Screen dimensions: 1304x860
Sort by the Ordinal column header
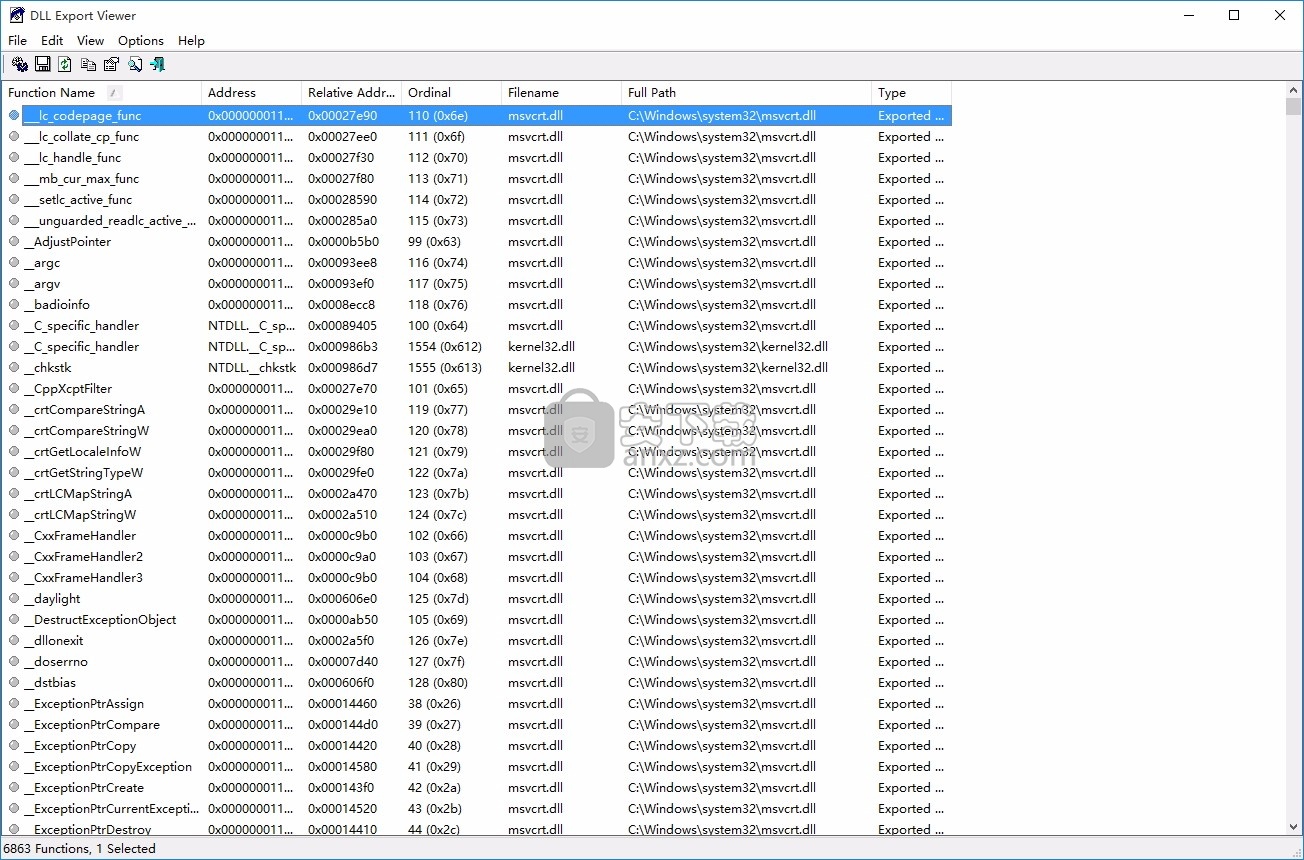(452, 93)
